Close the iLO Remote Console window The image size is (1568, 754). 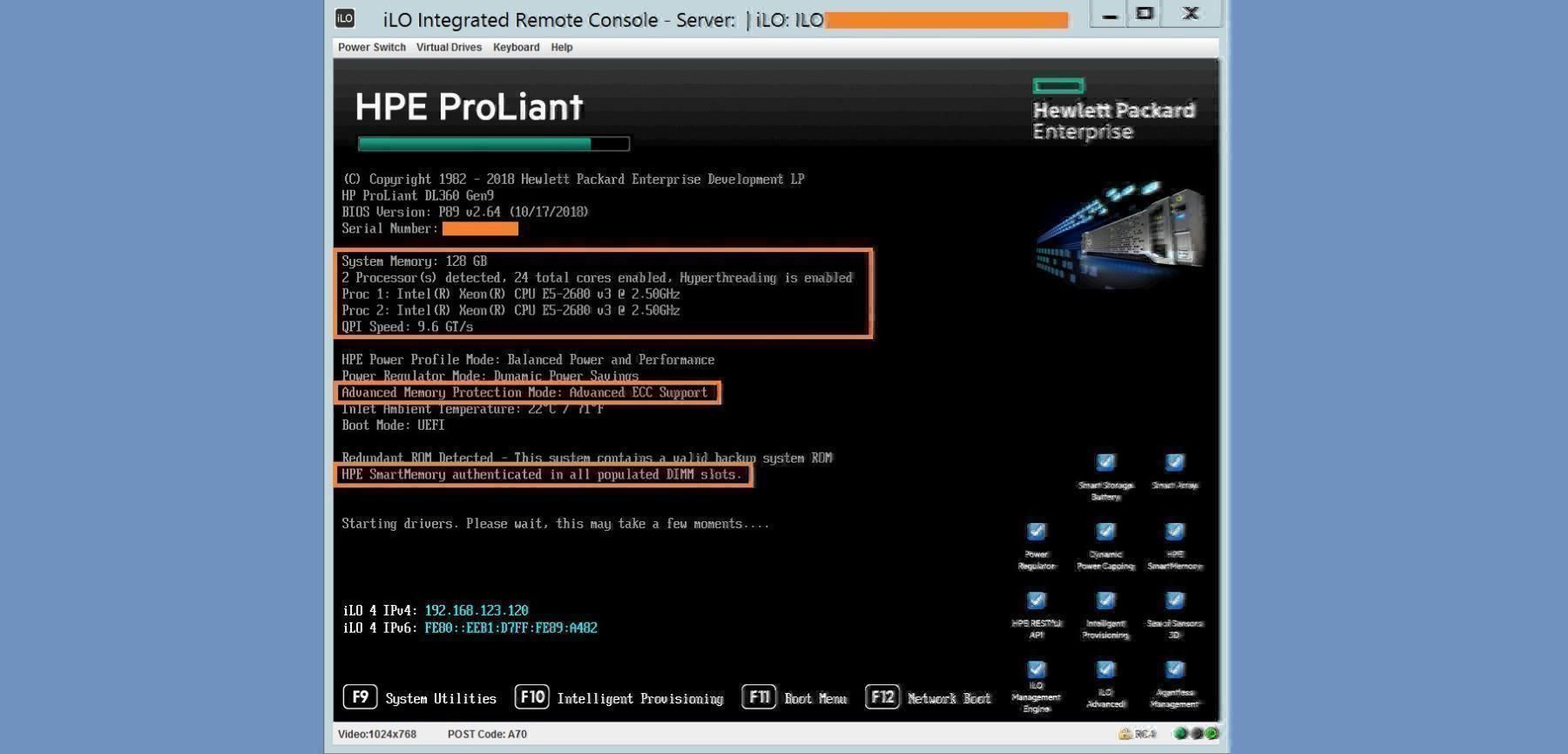click(1190, 15)
